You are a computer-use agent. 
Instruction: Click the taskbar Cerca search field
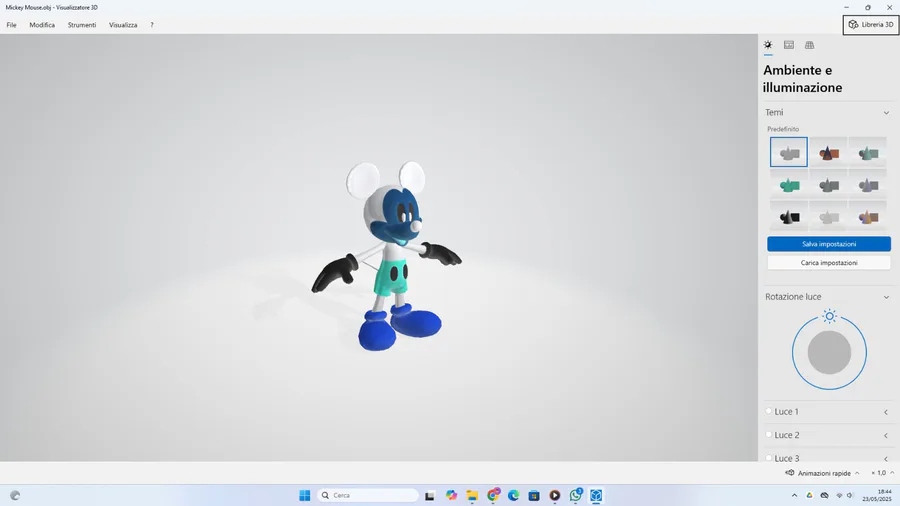(368, 495)
